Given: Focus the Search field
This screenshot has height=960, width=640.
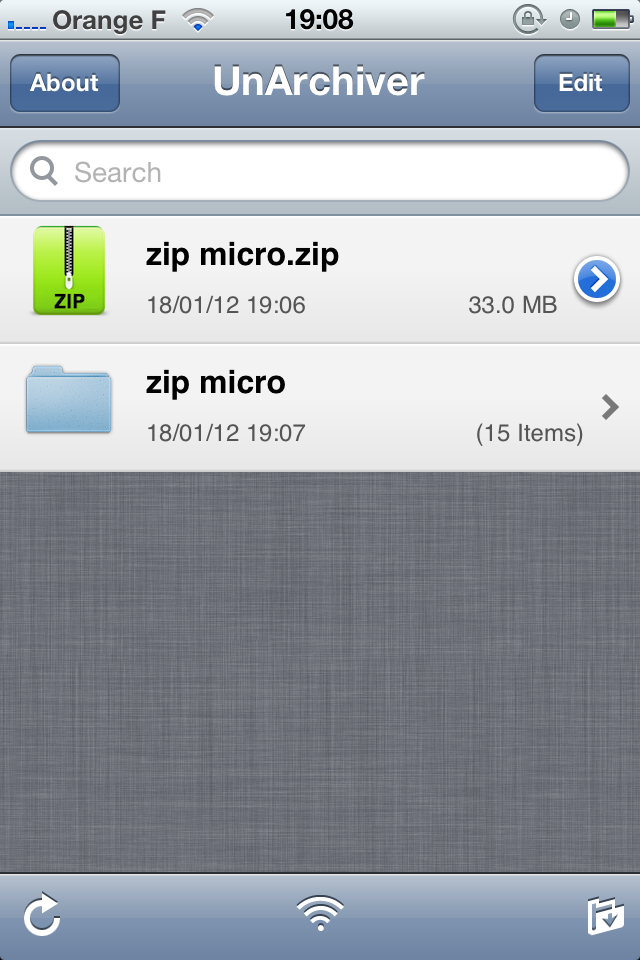Looking at the screenshot, I should (x=320, y=171).
